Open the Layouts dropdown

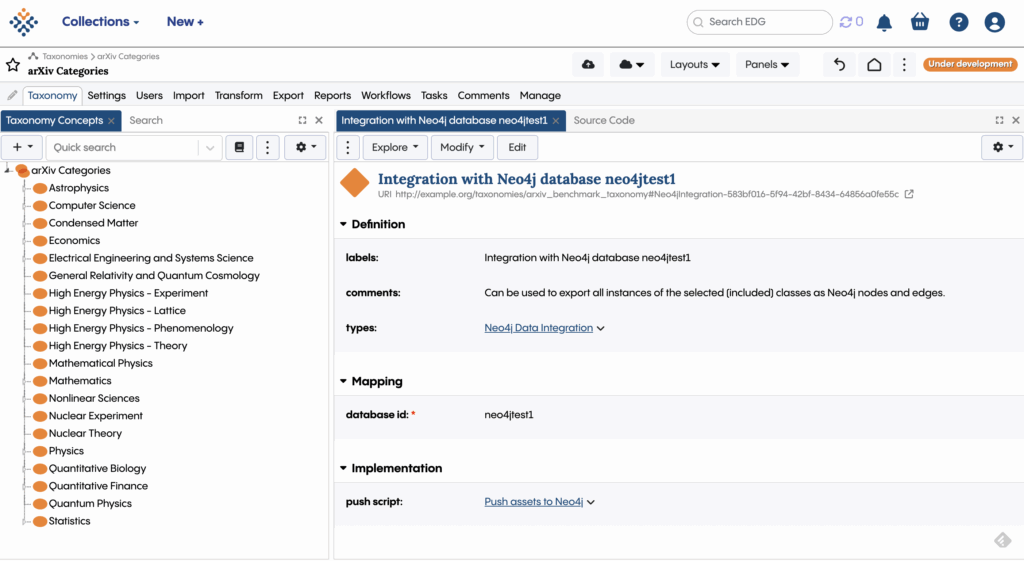pos(694,65)
